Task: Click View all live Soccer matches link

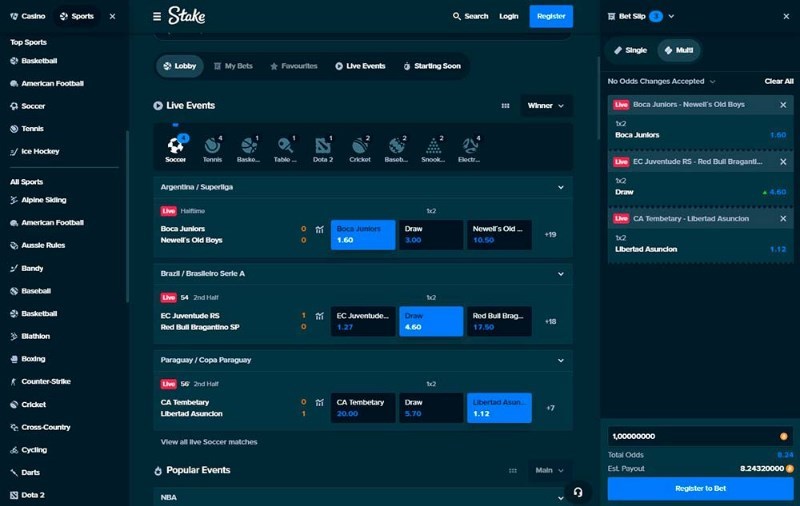Action: click(209, 442)
